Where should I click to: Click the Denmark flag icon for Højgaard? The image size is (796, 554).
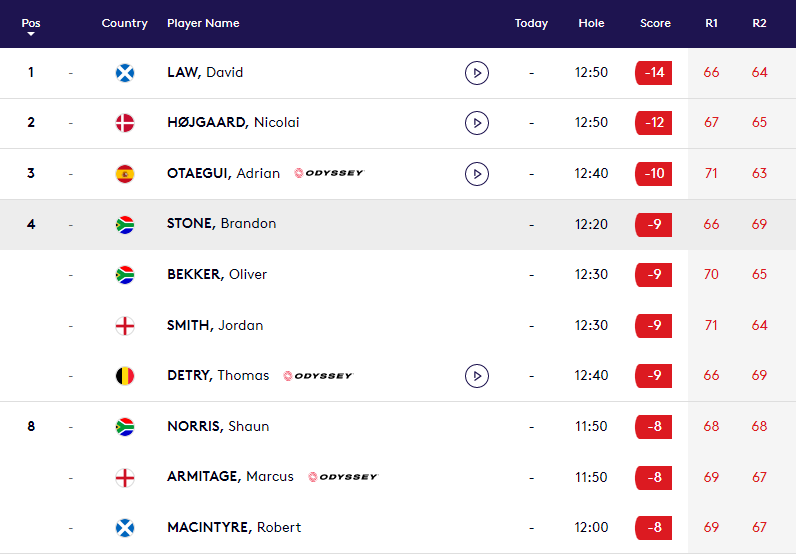(125, 123)
